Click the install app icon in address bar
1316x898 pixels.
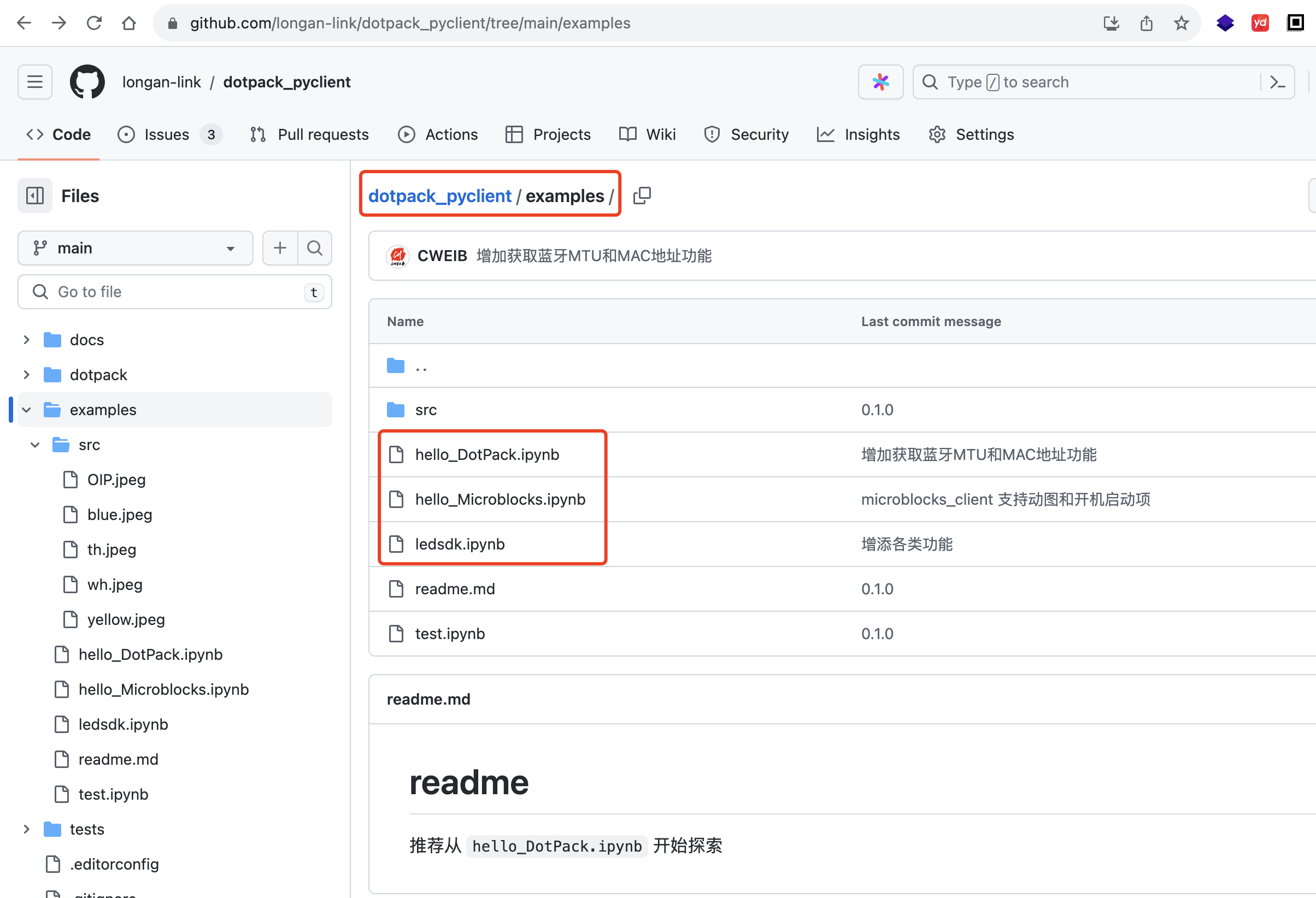[x=1111, y=23]
